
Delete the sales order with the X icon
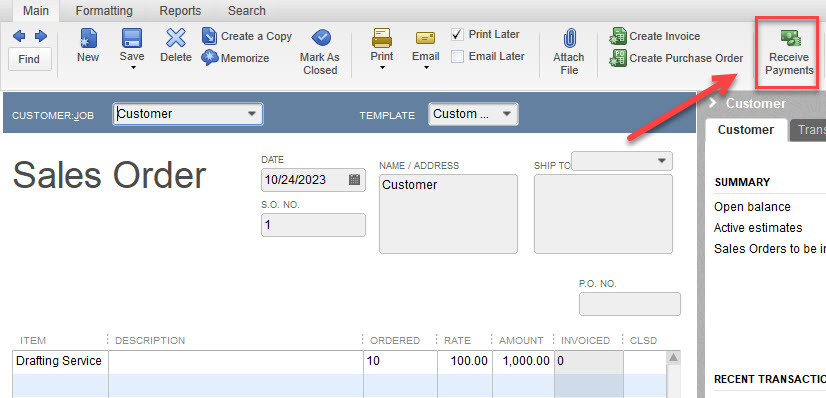coord(175,38)
